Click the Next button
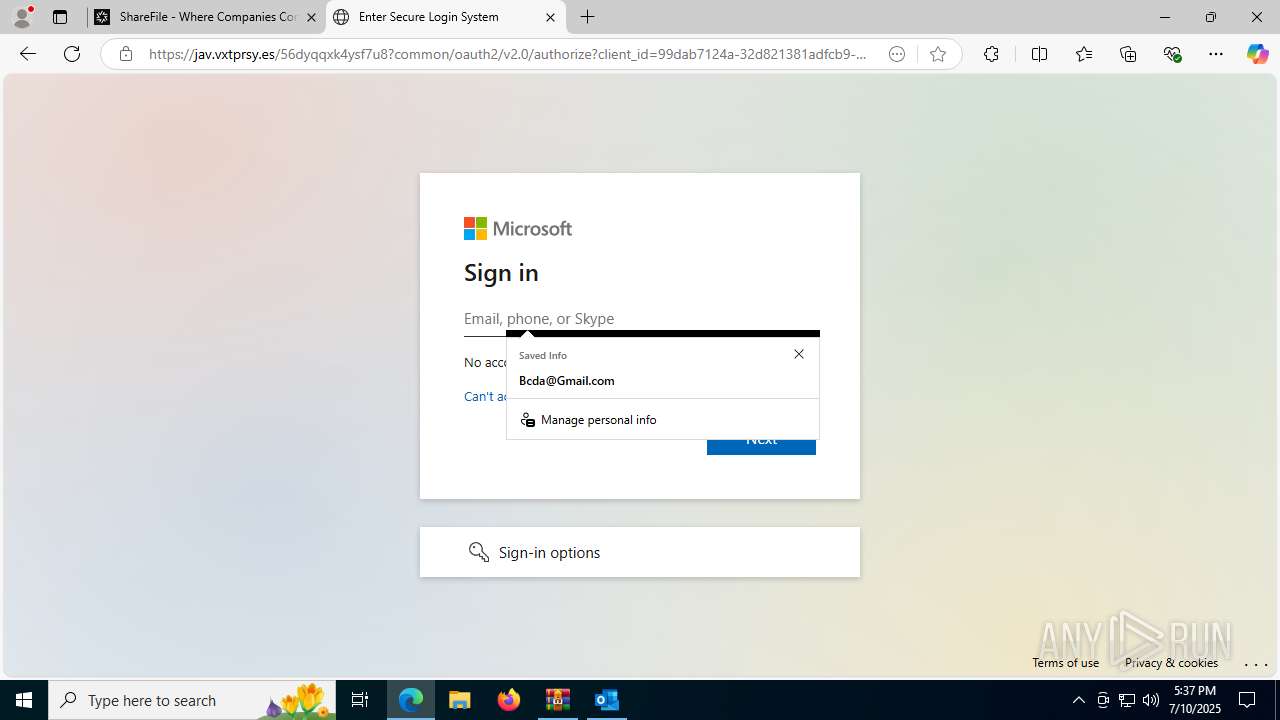 pos(761,446)
